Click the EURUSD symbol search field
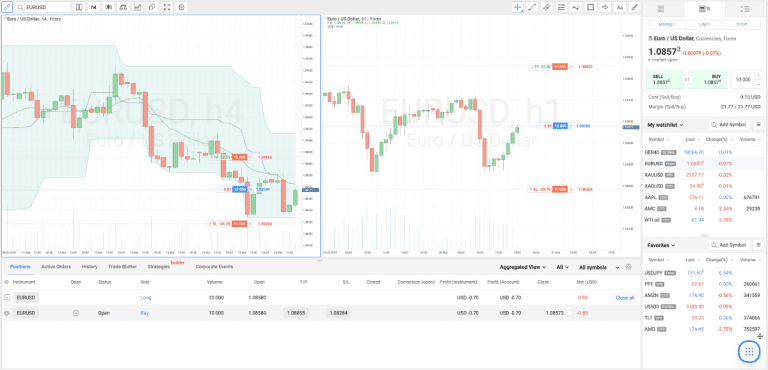The width and height of the screenshot is (768, 370). click(43, 7)
